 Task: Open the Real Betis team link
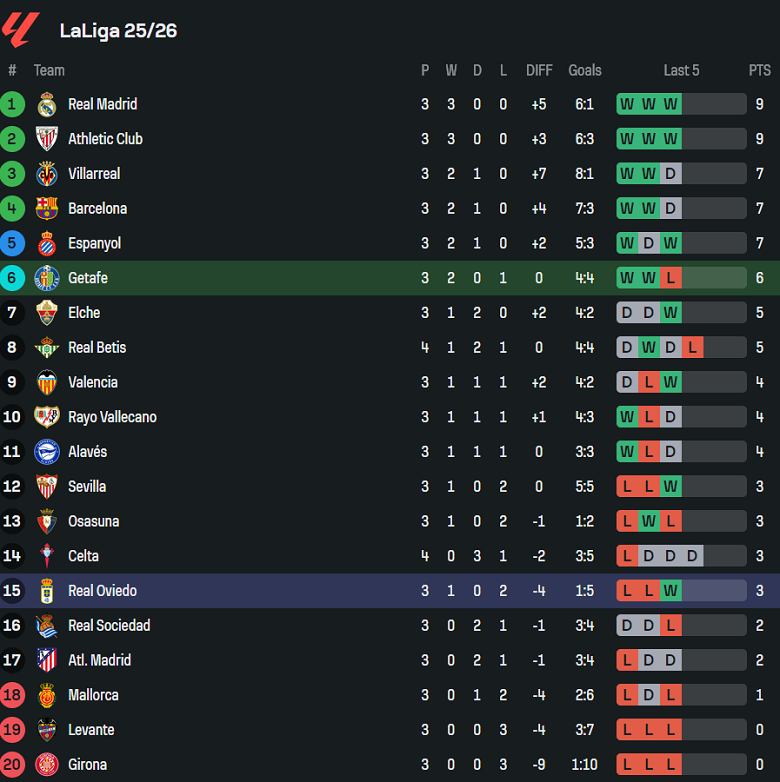coord(97,348)
